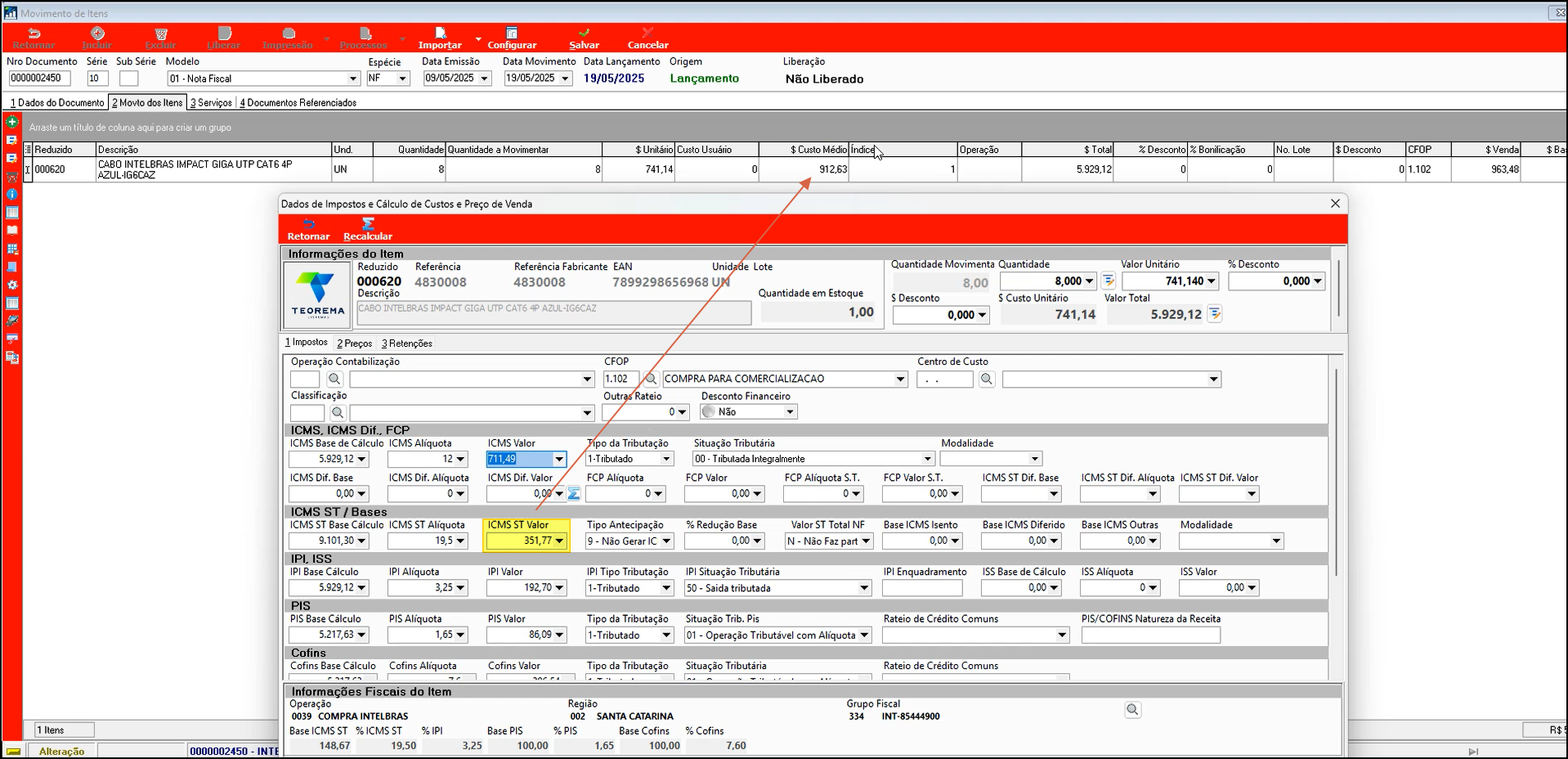Click the blue info sidebar icon
Screen dimensions: 1568x759
click(x=12, y=194)
